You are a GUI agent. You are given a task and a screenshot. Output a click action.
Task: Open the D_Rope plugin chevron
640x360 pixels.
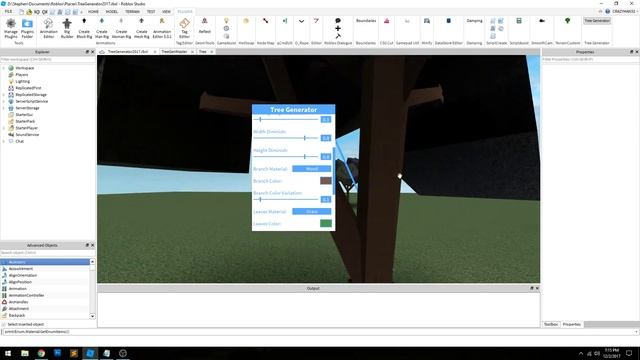click(301, 21)
